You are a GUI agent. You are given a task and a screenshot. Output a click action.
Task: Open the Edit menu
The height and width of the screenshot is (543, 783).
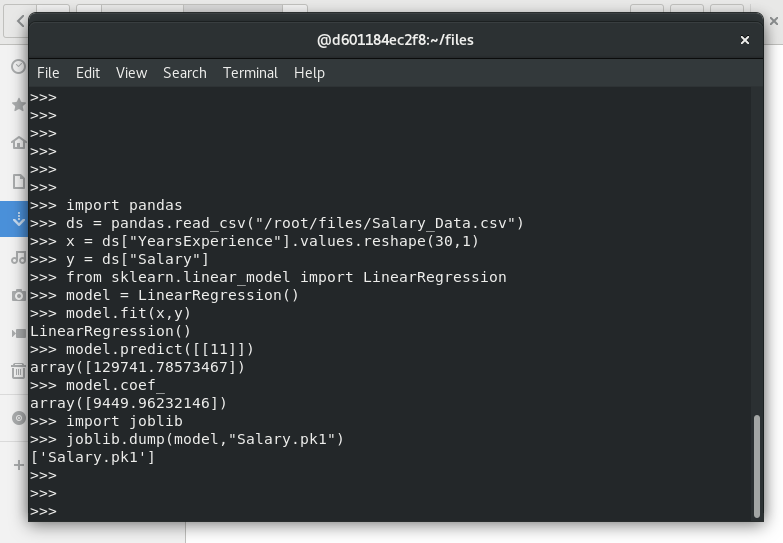[x=88, y=73]
